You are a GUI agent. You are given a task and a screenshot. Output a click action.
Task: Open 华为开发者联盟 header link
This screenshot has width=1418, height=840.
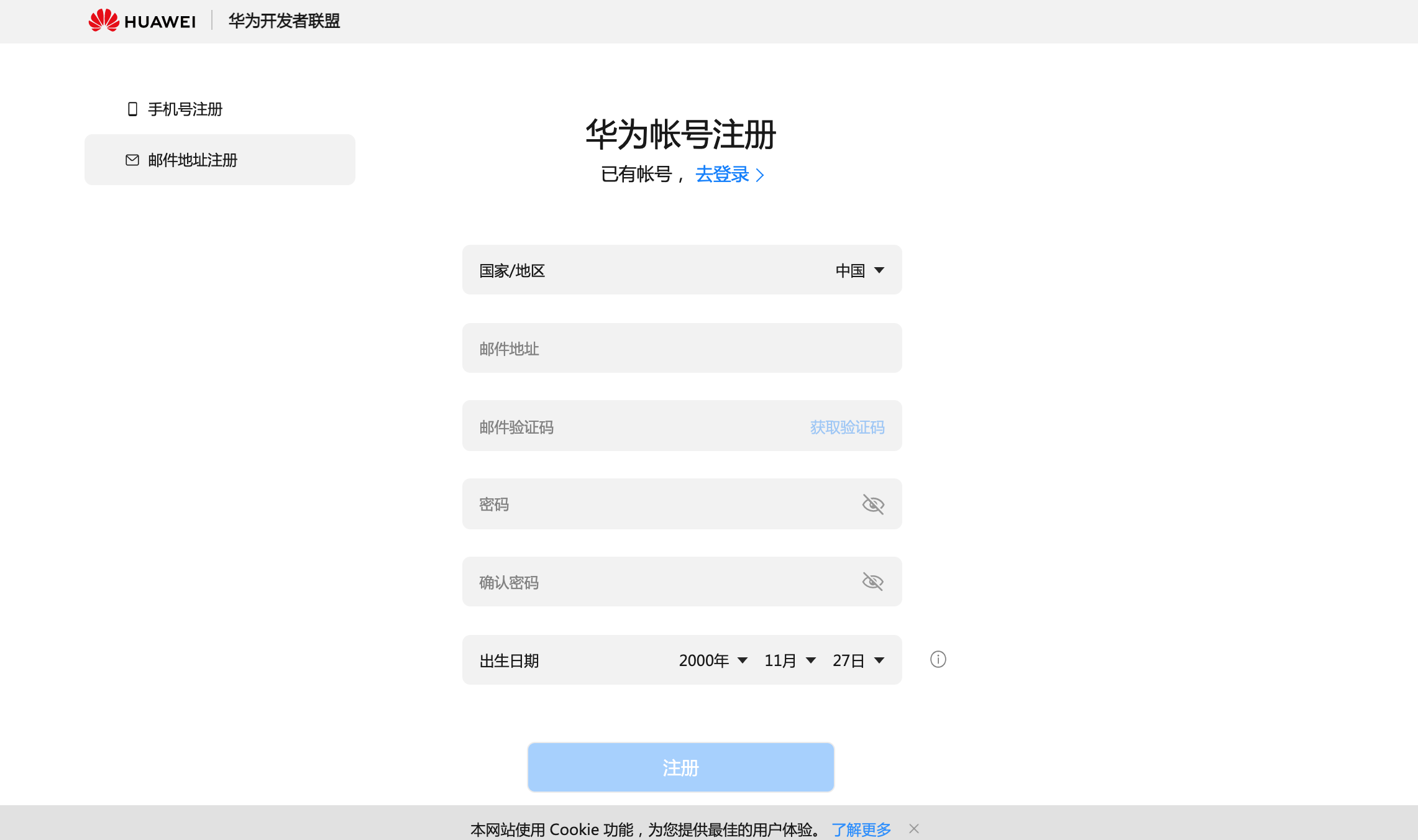[x=284, y=21]
